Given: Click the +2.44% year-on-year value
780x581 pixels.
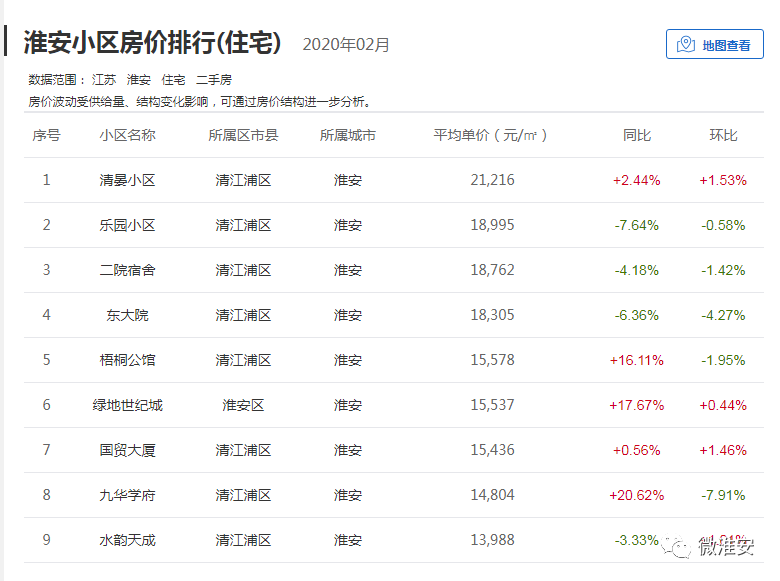Looking at the screenshot, I should click(637, 180).
